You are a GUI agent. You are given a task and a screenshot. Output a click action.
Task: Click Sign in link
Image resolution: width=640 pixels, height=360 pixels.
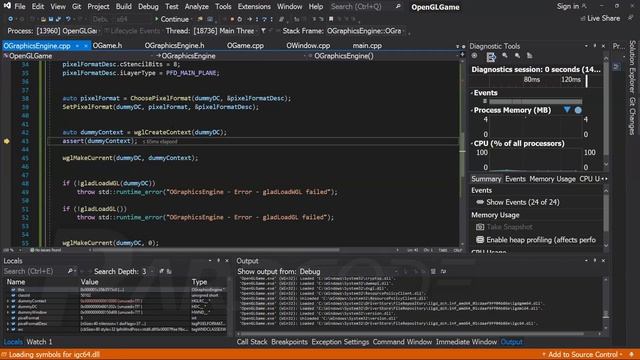pyautogui.click(x=568, y=6)
